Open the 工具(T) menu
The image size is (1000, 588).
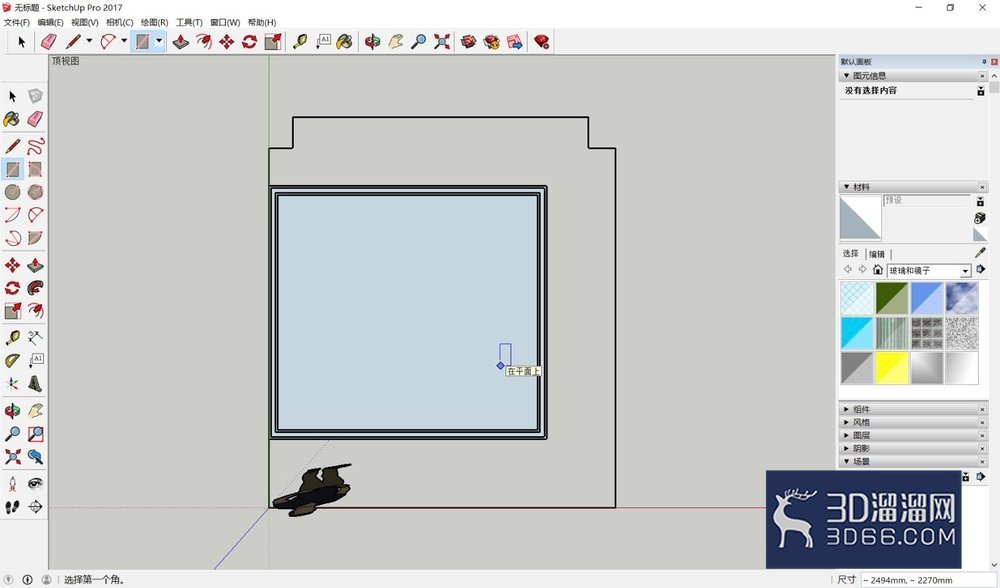point(189,22)
